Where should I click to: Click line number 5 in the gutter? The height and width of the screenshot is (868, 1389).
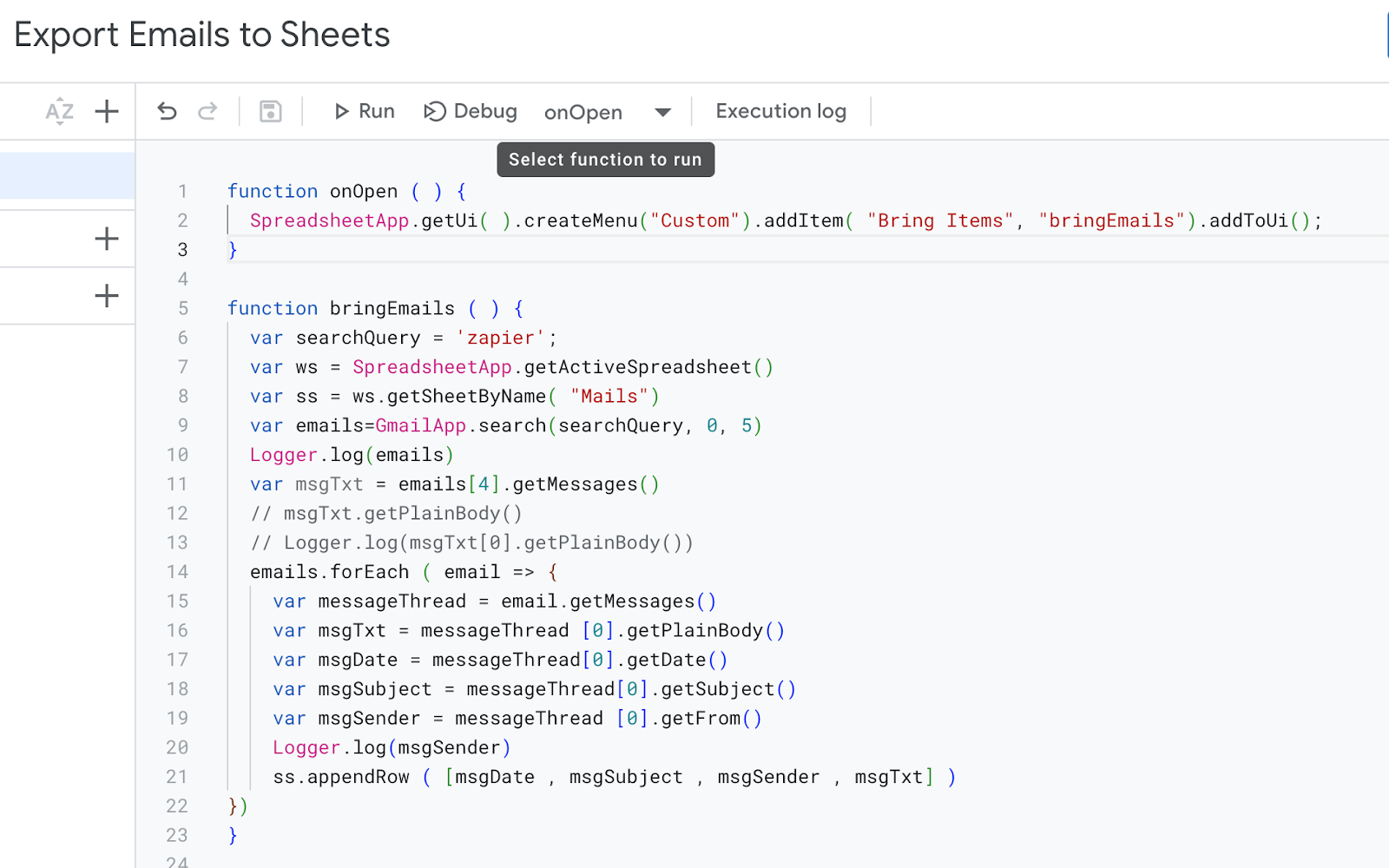click(x=182, y=308)
